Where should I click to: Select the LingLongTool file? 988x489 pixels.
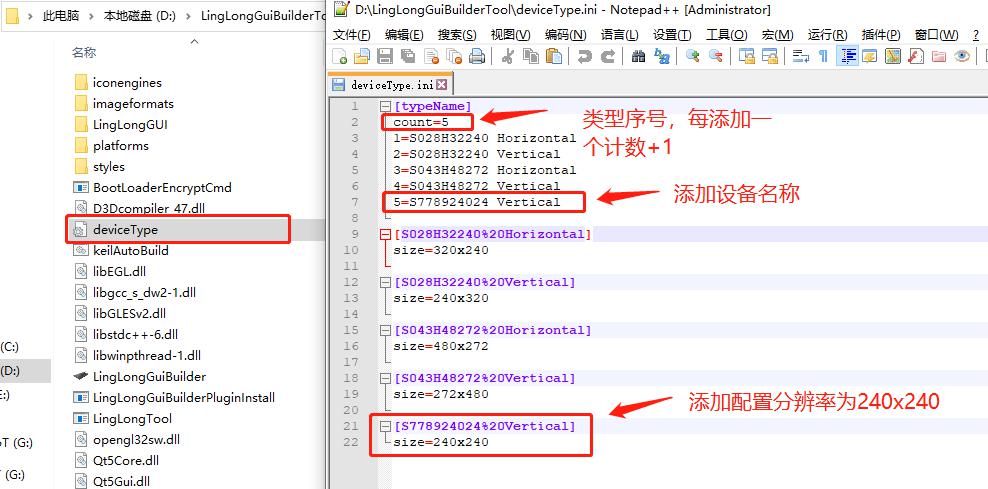coord(132,418)
